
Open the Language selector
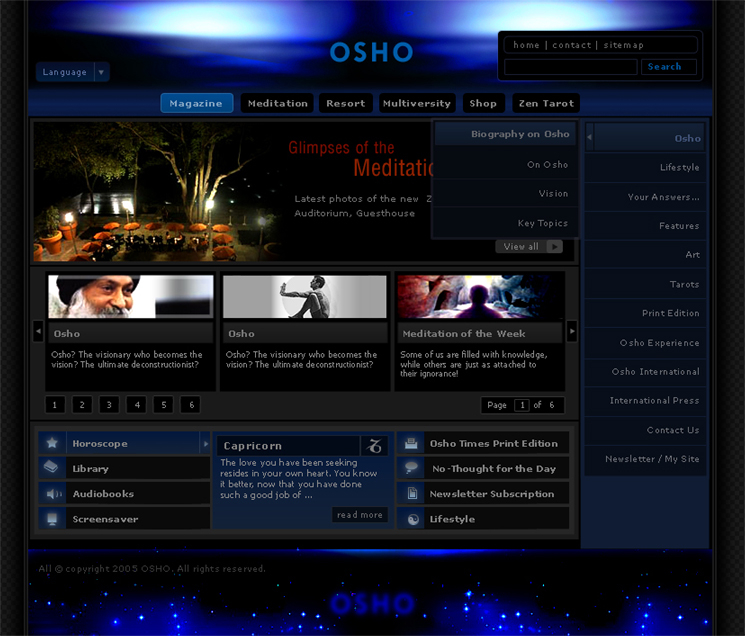73,72
